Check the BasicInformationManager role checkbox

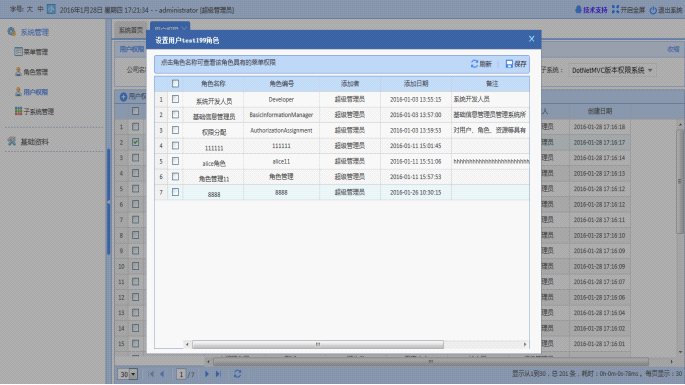click(x=175, y=114)
